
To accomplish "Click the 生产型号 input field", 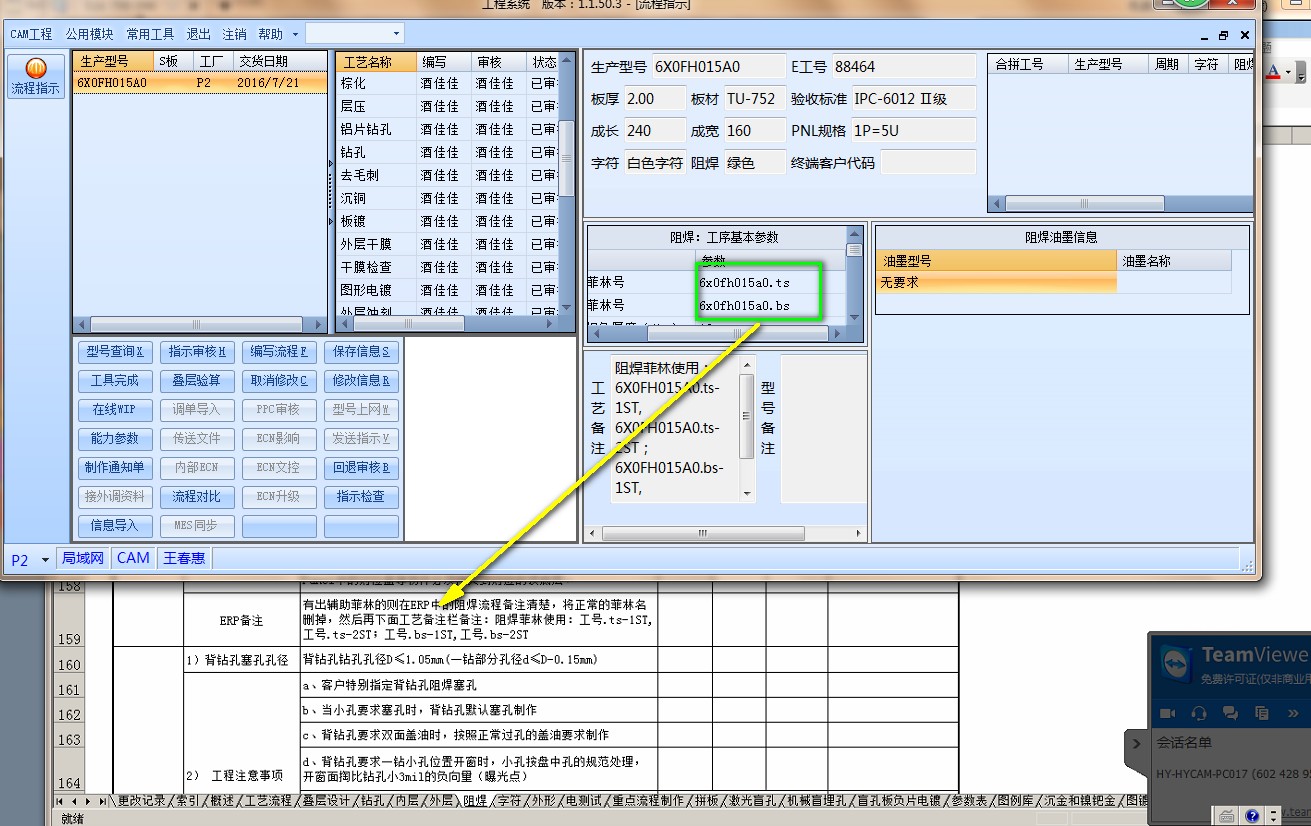I will pyautogui.click(x=718, y=67).
